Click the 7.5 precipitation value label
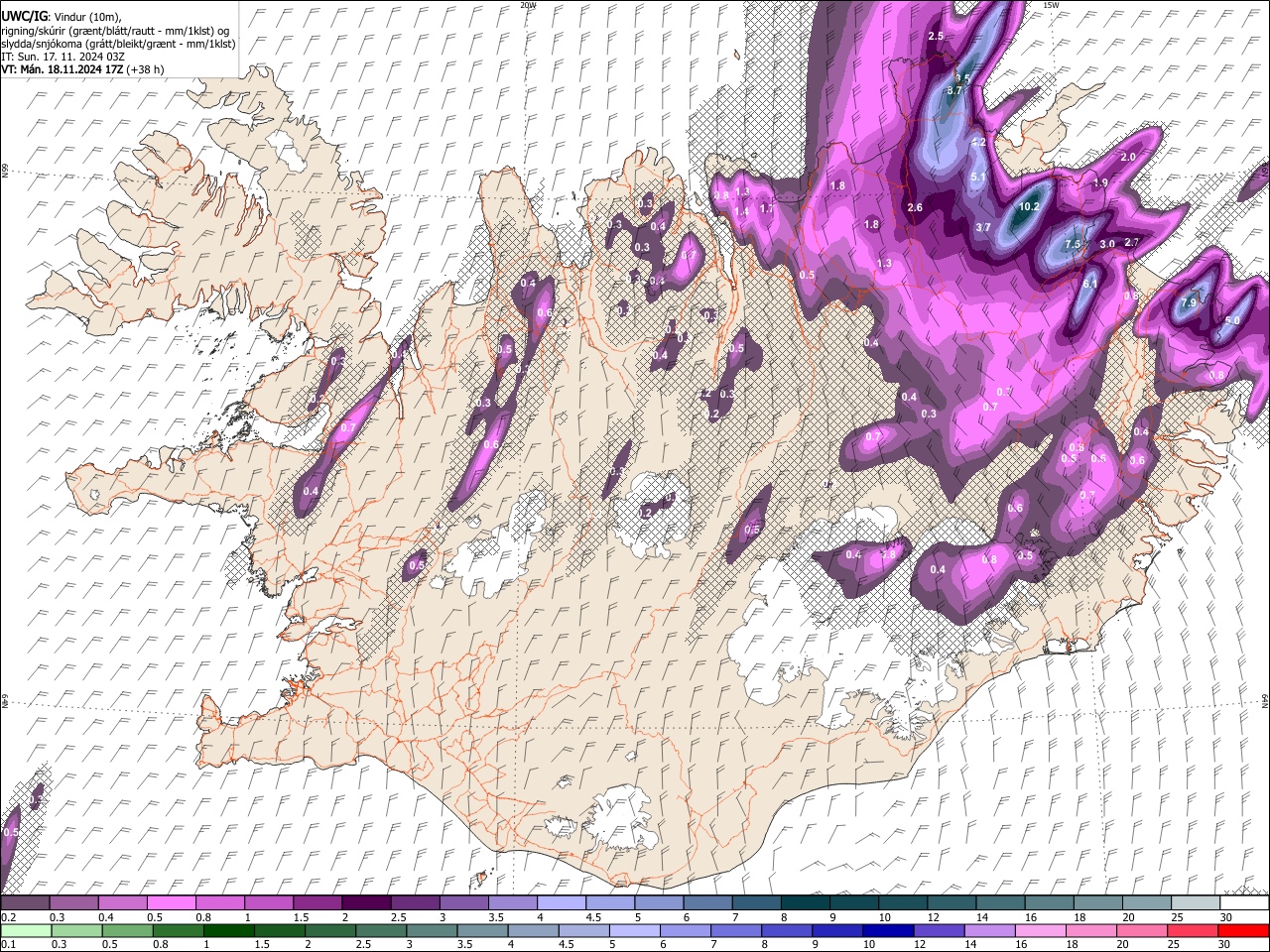This screenshot has height=952, width=1270. tap(1073, 244)
